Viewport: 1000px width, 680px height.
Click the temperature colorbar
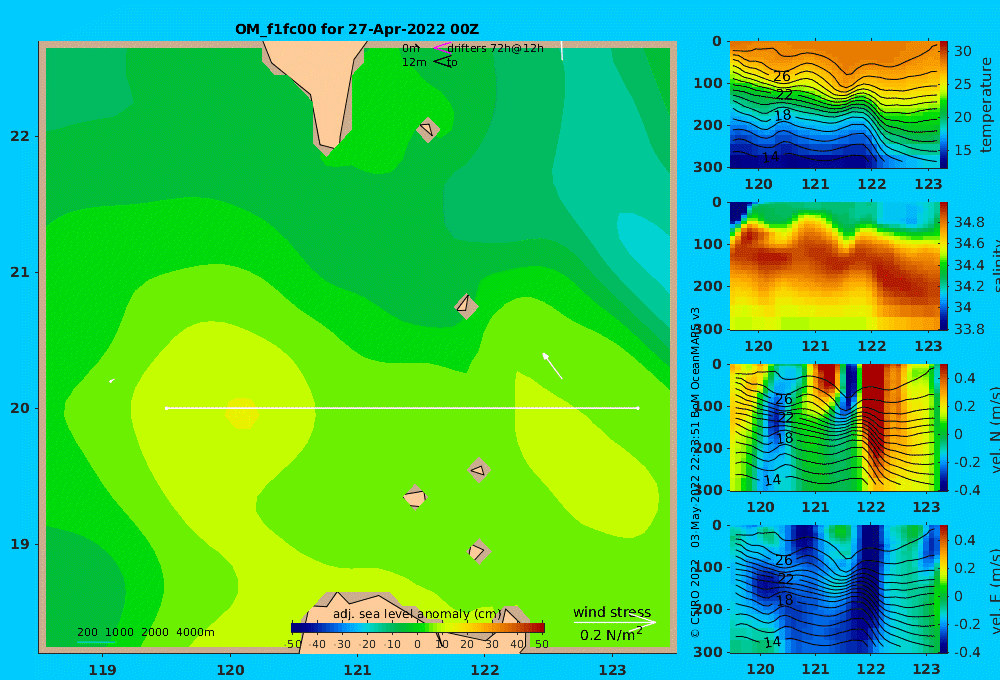pyautogui.click(x=944, y=105)
